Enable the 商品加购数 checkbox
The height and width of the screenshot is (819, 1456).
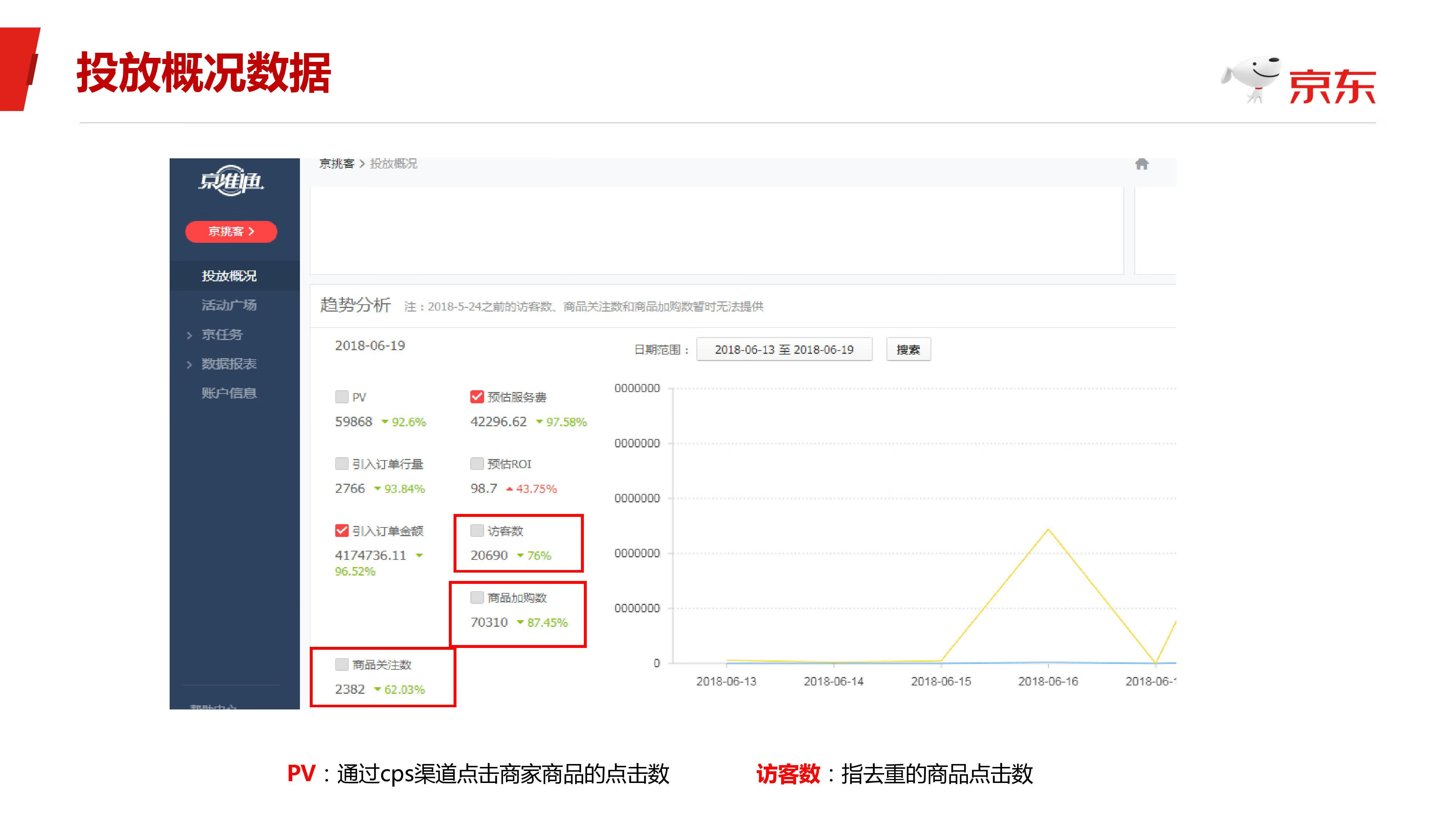point(477,597)
